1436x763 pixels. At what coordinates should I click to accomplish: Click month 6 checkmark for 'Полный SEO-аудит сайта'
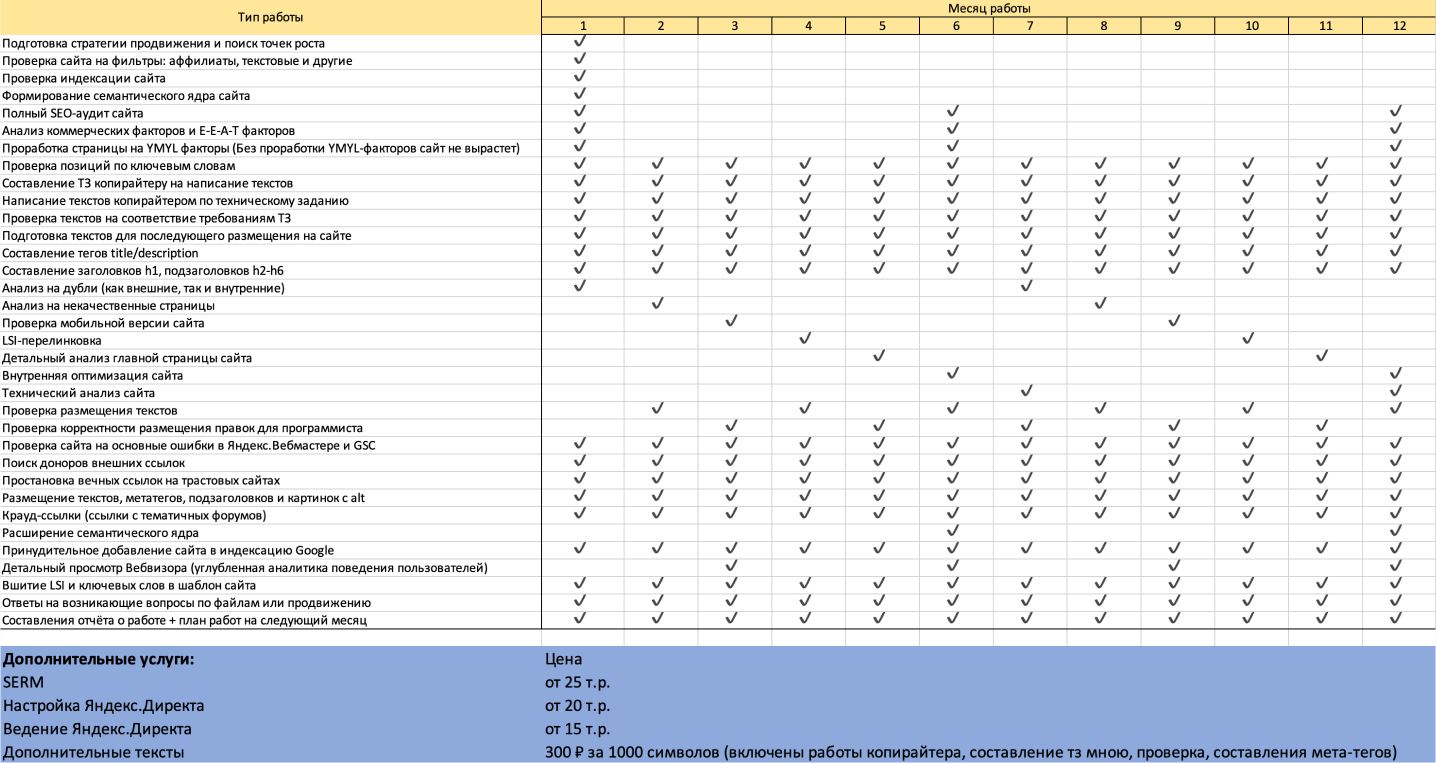(953, 111)
